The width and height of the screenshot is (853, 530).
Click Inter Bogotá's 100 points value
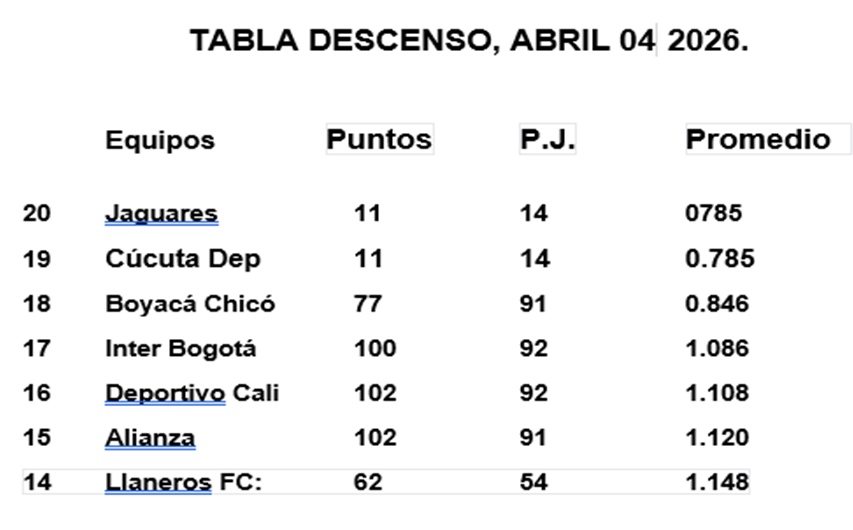tap(375, 349)
